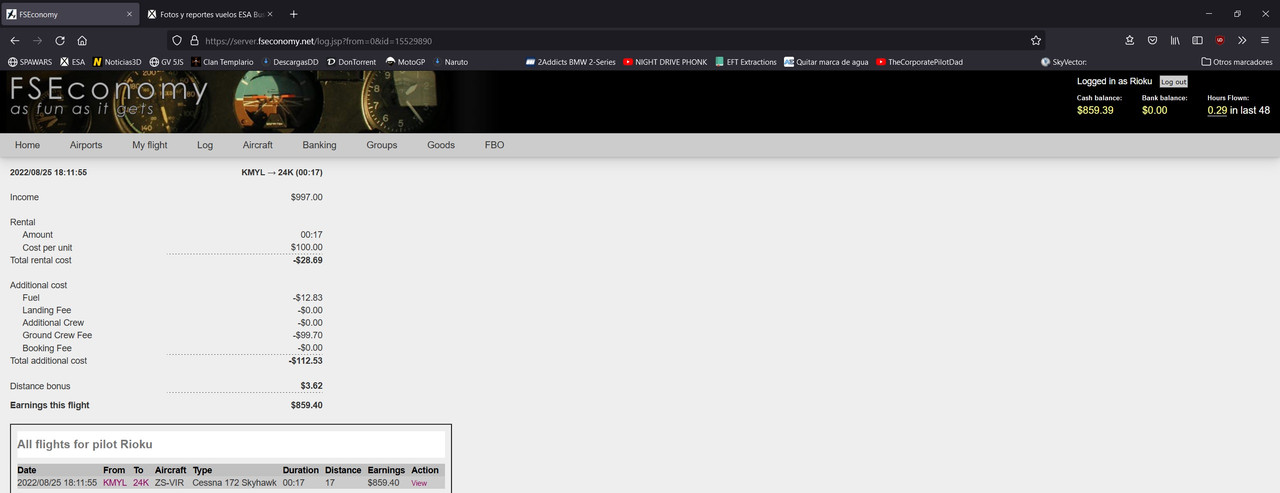
Task: Bookmark this page with the star icon
Action: [1036, 41]
